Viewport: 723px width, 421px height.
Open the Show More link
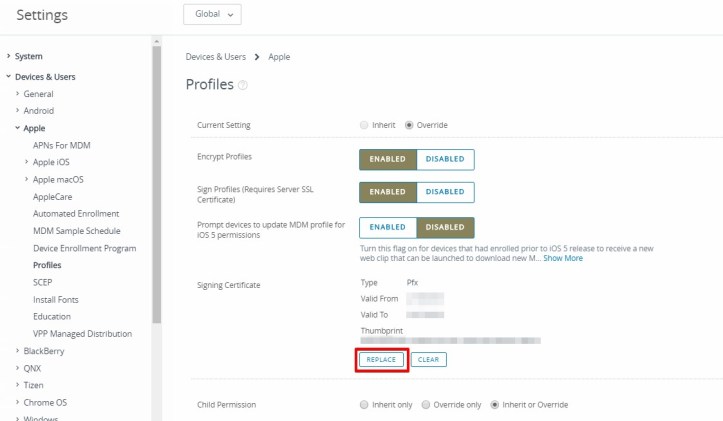coord(562,258)
